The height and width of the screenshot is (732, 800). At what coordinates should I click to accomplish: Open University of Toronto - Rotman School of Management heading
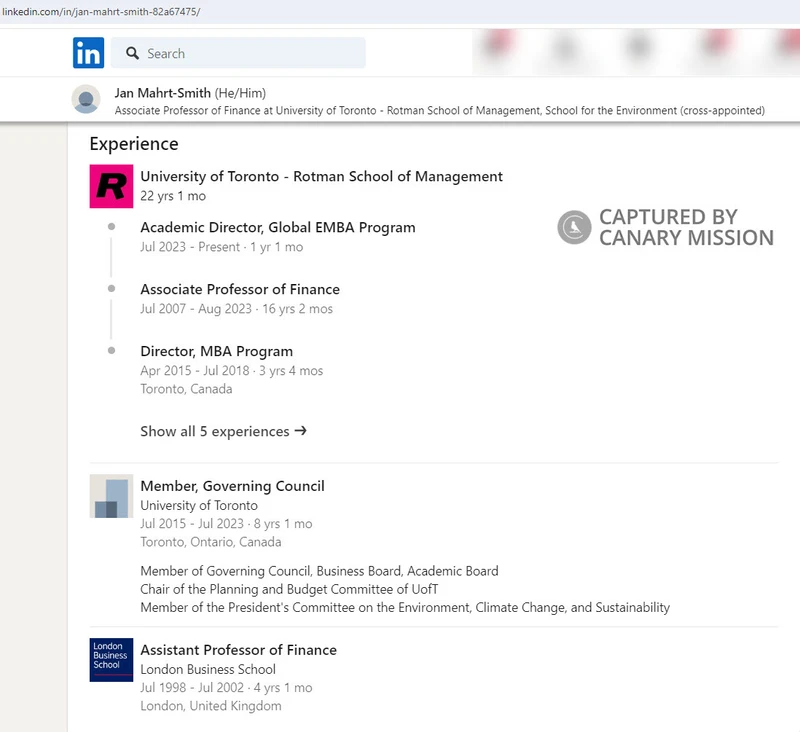point(321,176)
